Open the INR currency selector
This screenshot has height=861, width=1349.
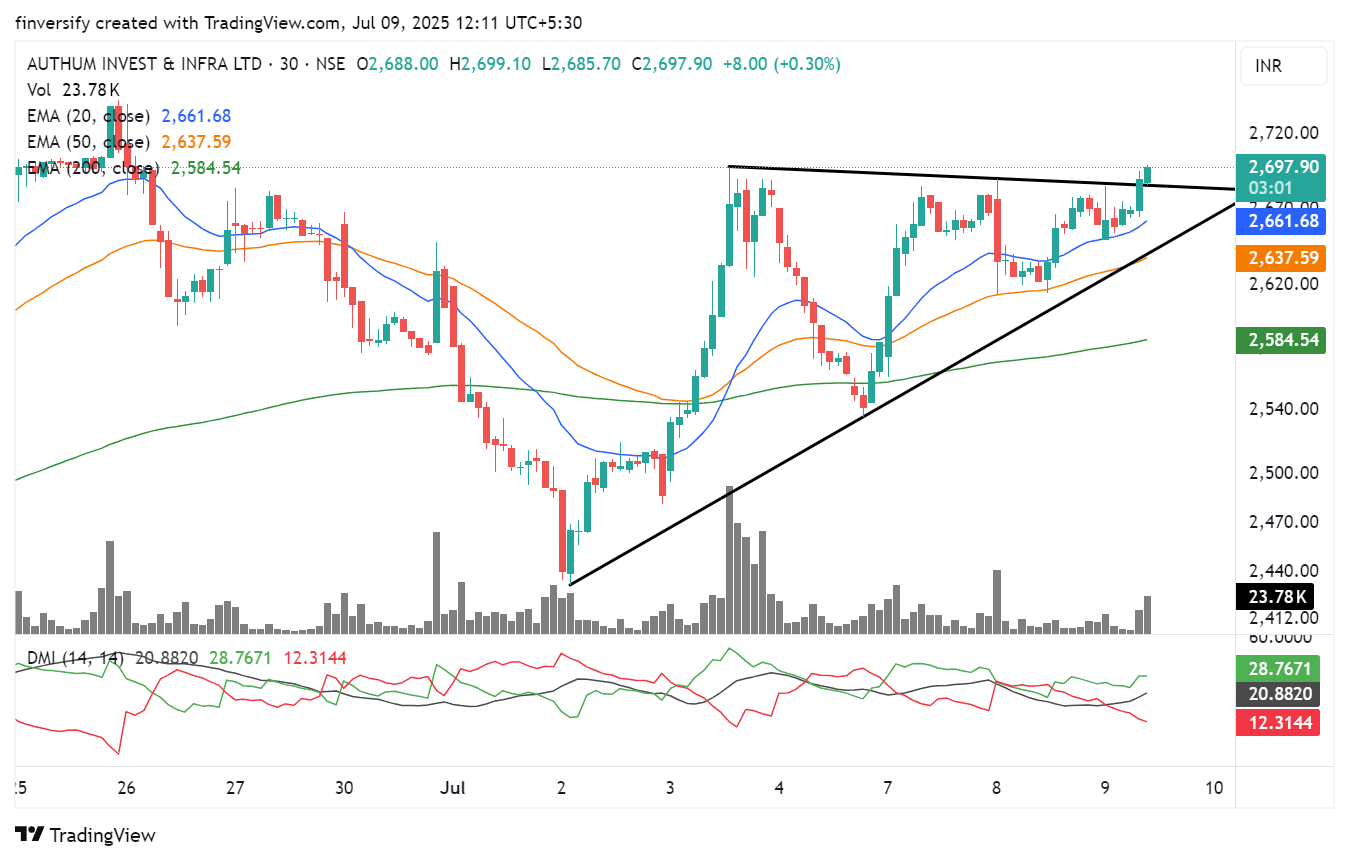1284,66
